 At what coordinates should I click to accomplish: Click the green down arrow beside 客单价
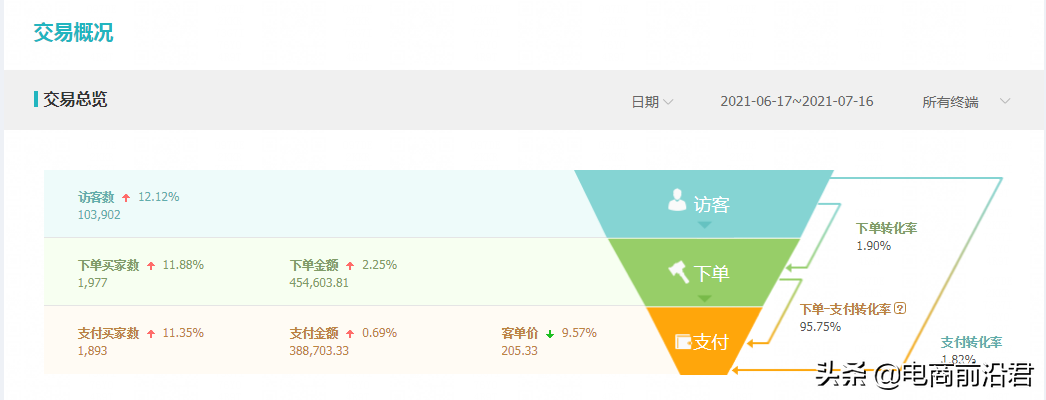click(x=550, y=333)
